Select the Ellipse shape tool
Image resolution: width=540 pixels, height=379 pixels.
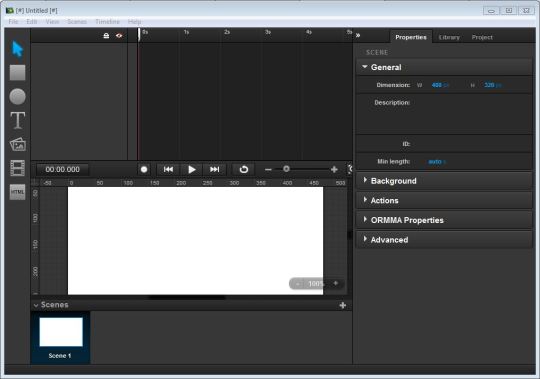click(17, 96)
